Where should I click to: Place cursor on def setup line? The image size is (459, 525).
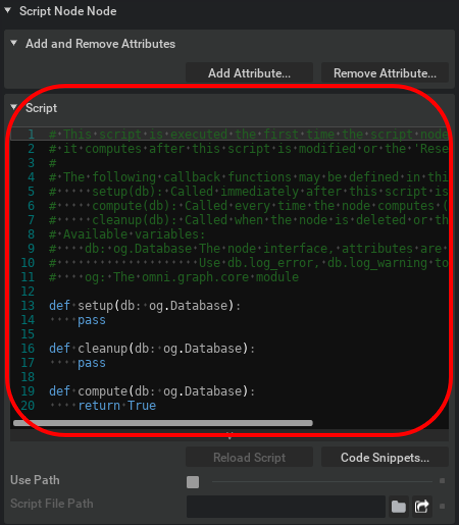pos(145,306)
